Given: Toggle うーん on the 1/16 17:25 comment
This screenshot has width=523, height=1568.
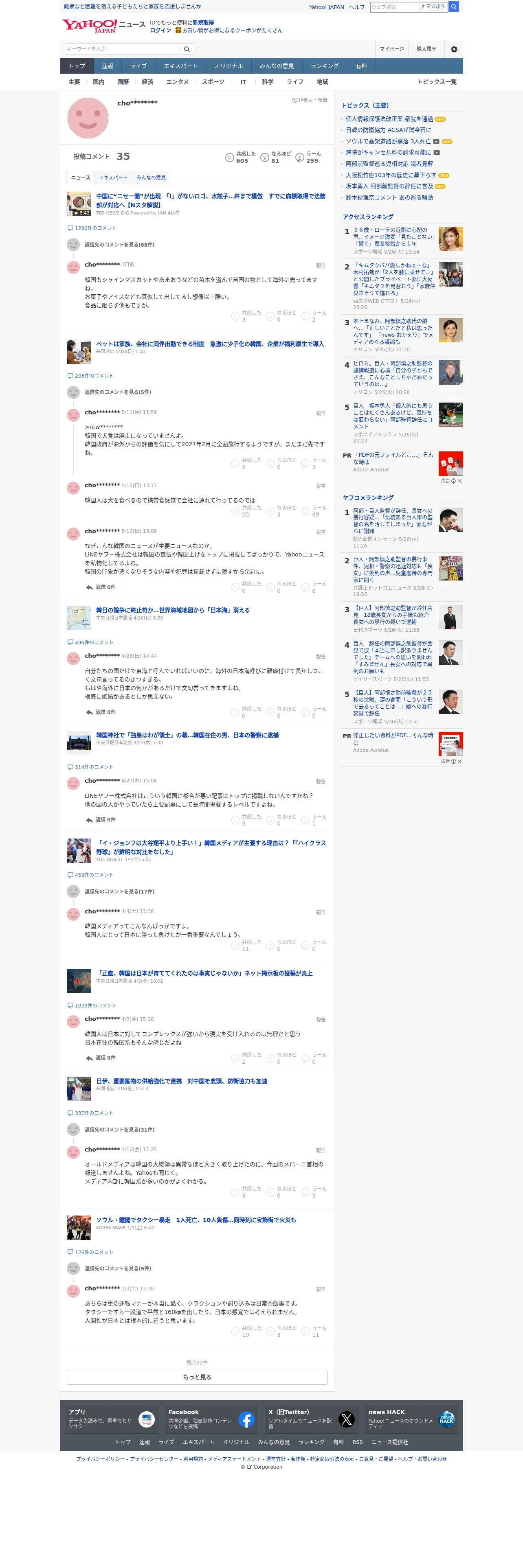Looking at the screenshot, I should click(314, 1192).
